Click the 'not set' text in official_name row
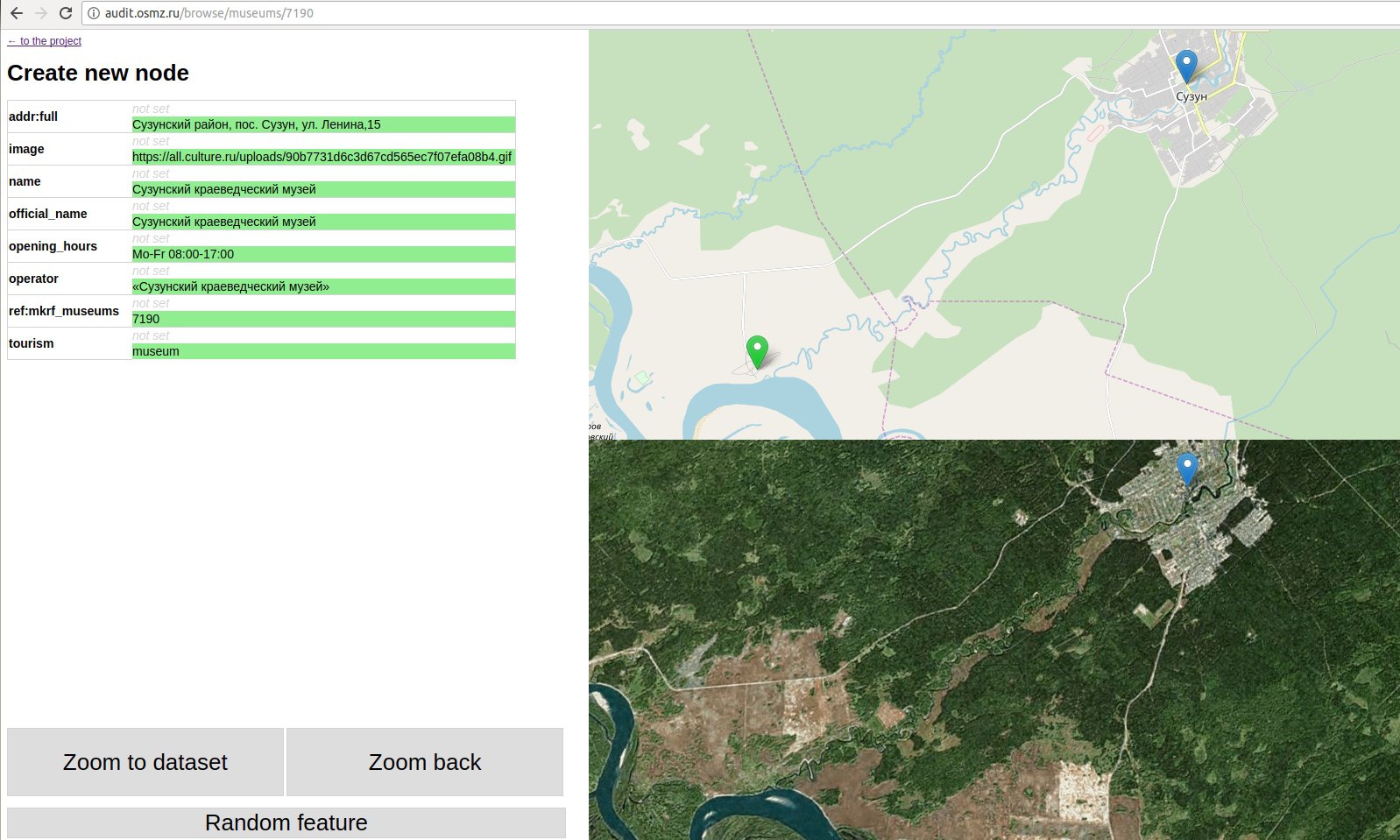 click(151, 206)
